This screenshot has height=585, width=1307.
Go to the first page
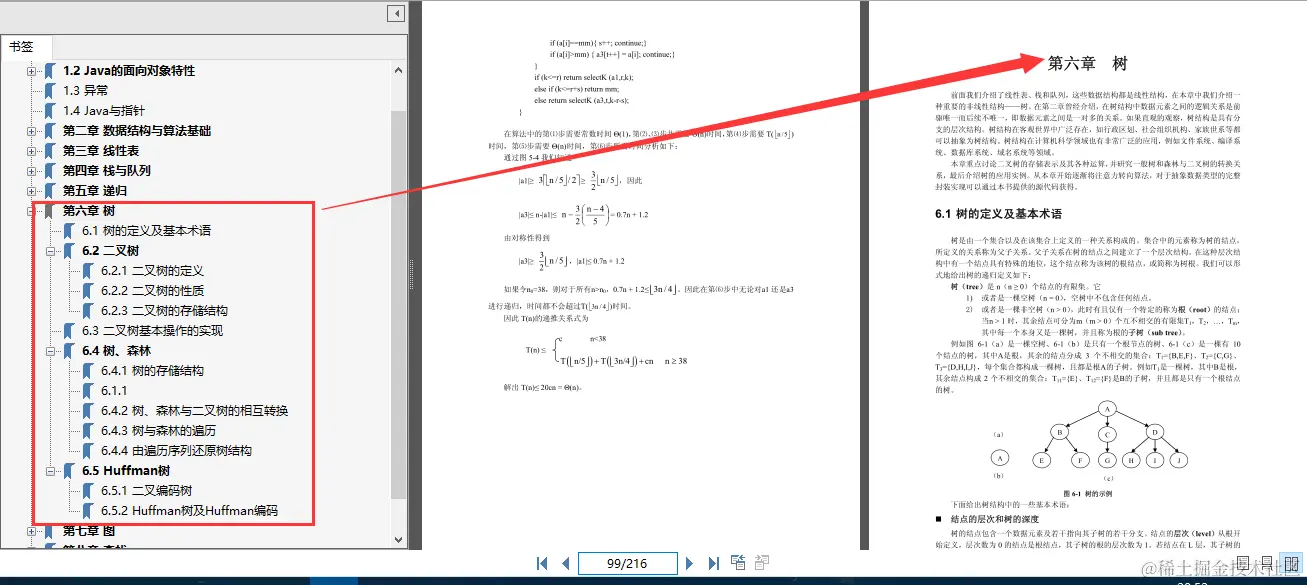[543, 563]
